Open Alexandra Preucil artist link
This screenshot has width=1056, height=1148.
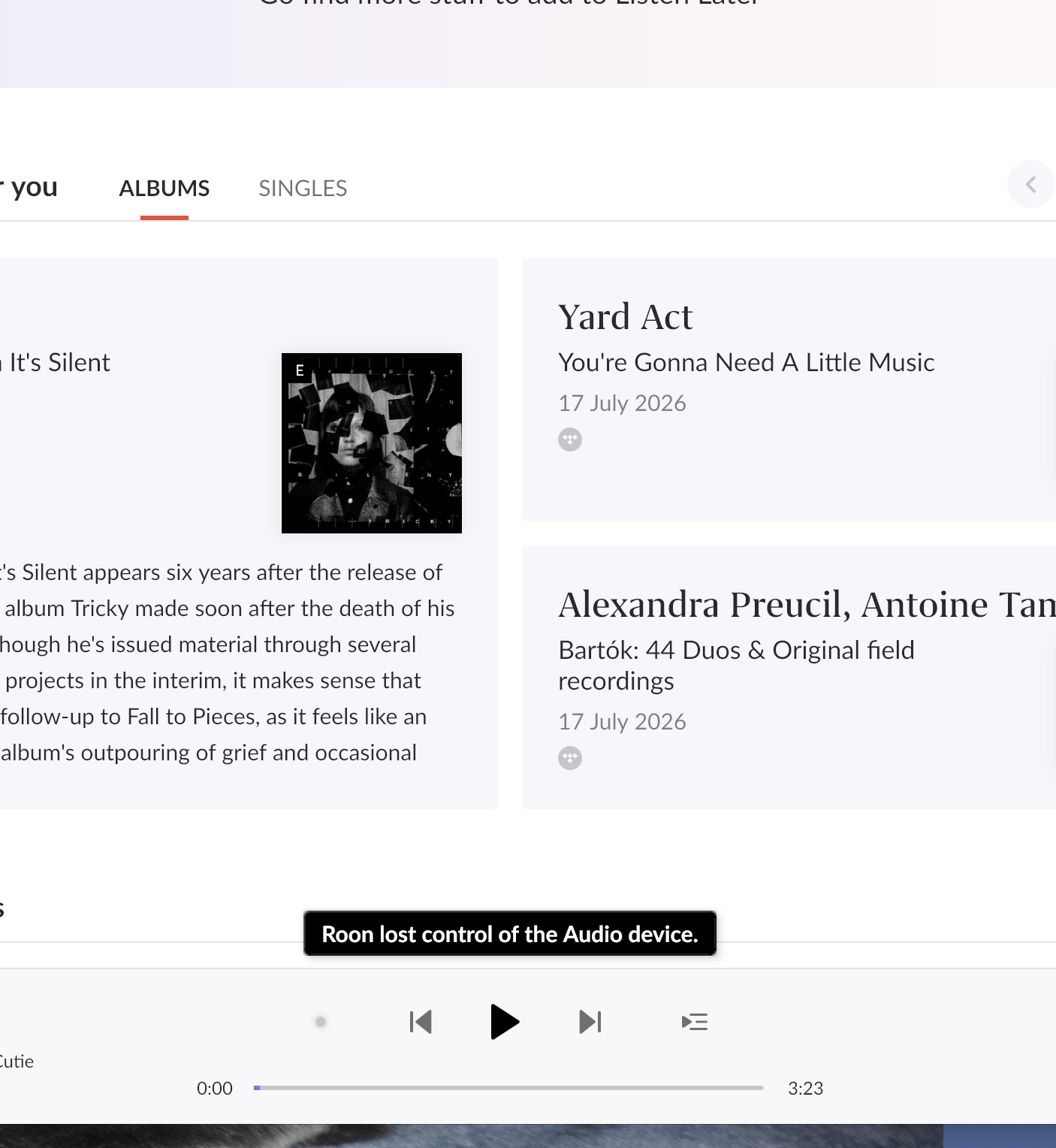coord(704,605)
